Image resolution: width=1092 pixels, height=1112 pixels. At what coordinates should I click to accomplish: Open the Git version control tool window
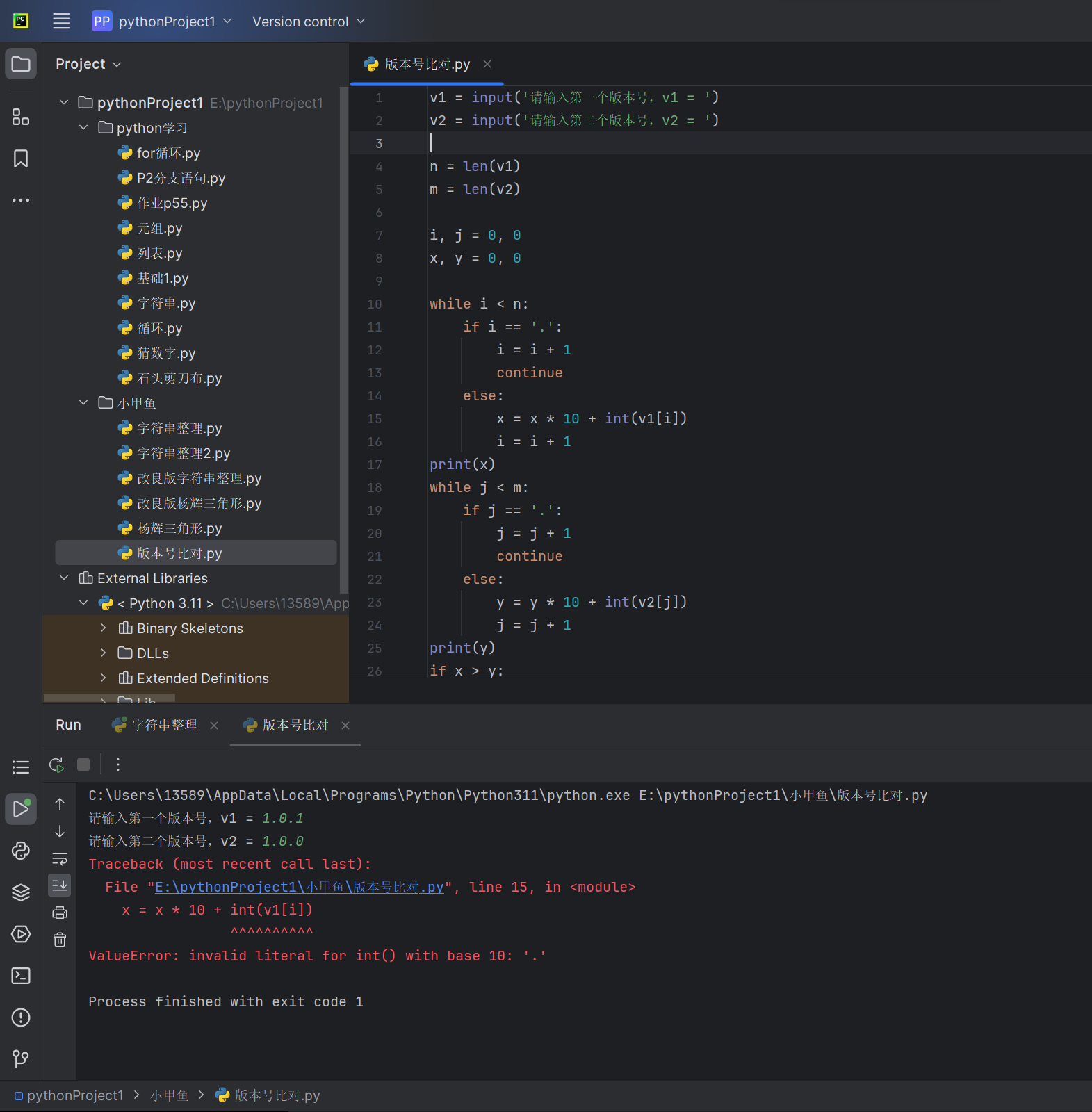[x=21, y=1059]
